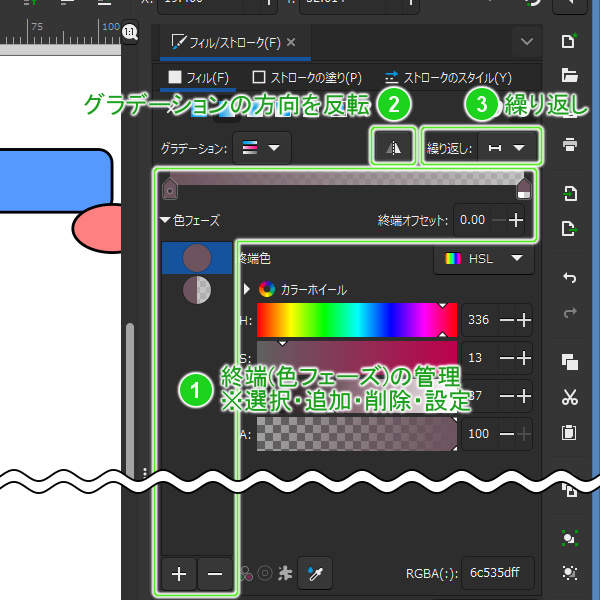Click the right stop handle on gradient bar
Image resolution: width=600 pixels, height=600 pixels.
click(x=523, y=188)
